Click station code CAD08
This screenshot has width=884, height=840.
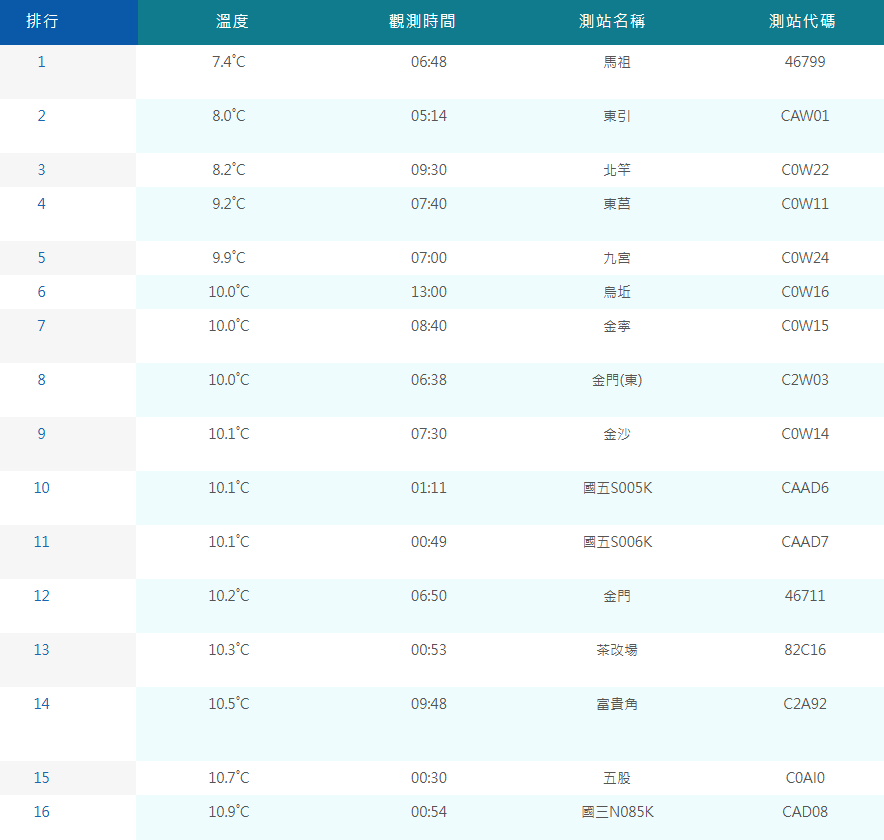coord(805,812)
